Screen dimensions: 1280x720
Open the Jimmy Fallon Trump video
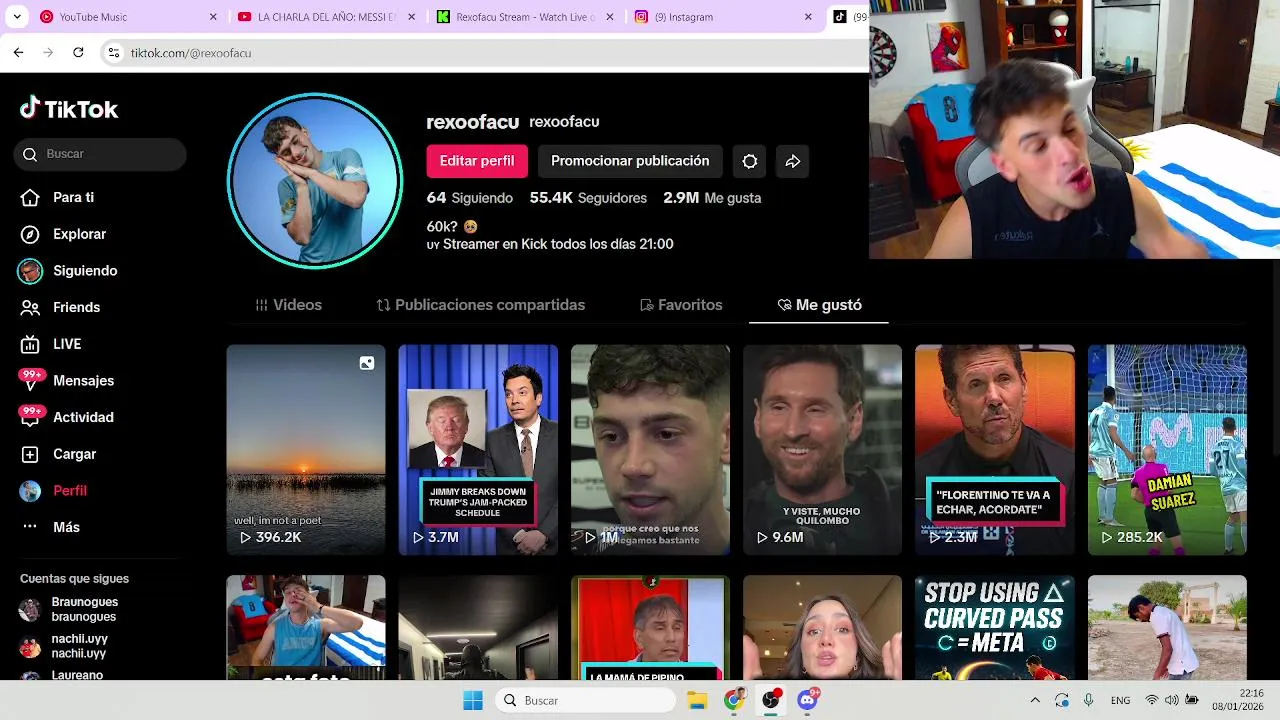coord(478,450)
